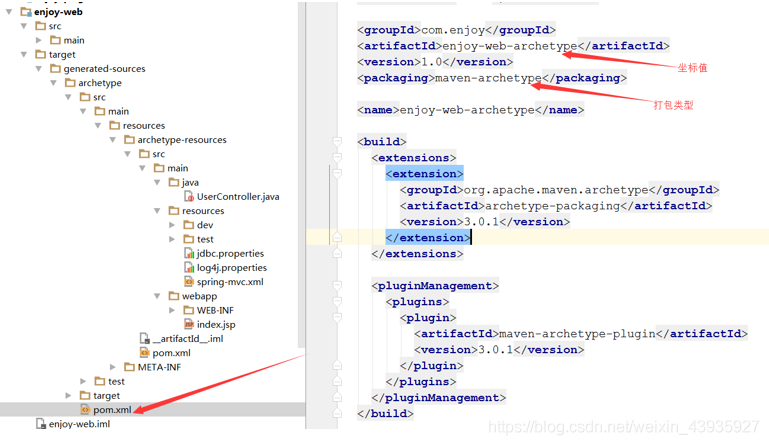Collapse the generated-sources folder
769x445 pixels.
[39, 69]
